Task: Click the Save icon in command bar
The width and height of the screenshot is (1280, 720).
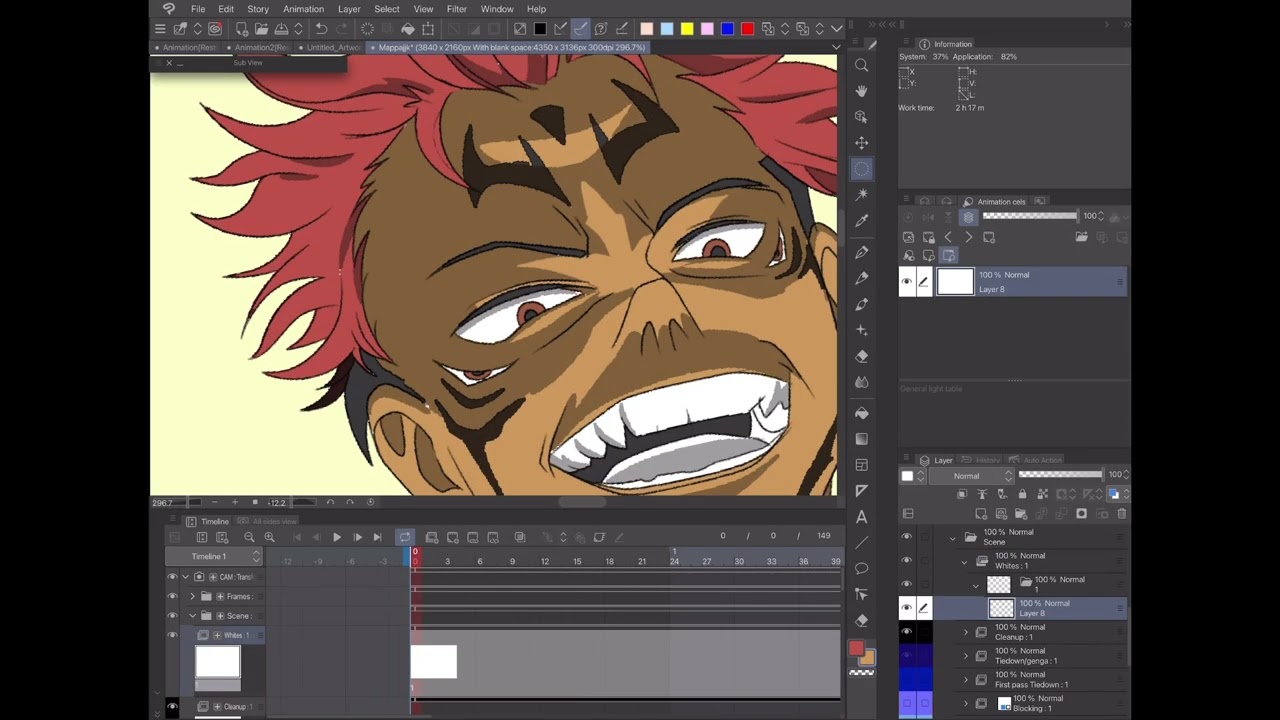Action: click(281, 29)
